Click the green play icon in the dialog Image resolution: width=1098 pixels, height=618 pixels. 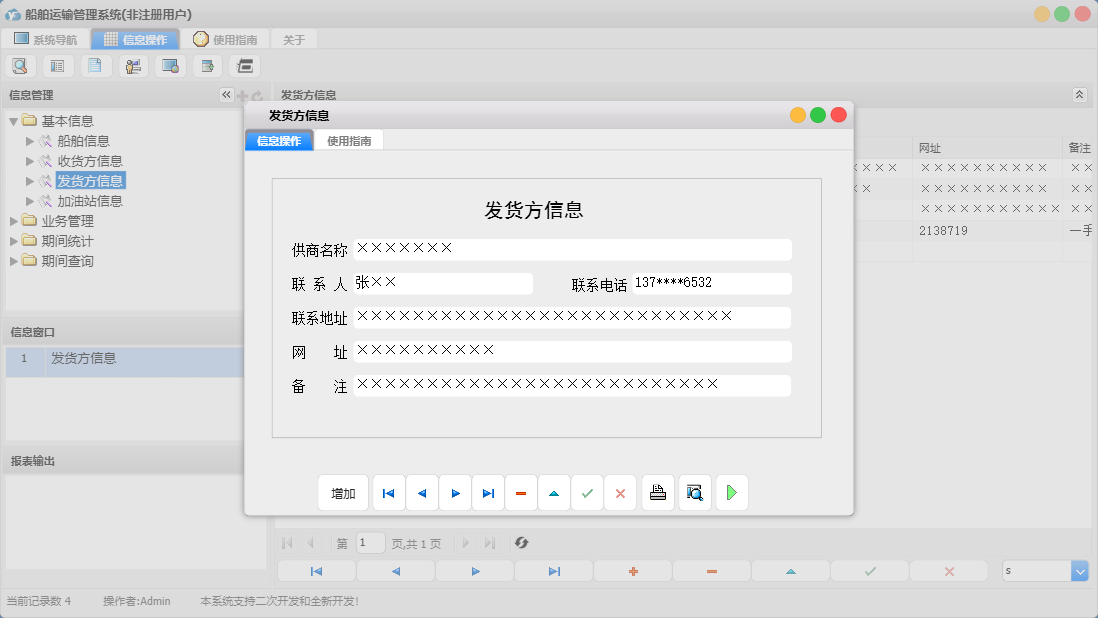tap(731, 492)
